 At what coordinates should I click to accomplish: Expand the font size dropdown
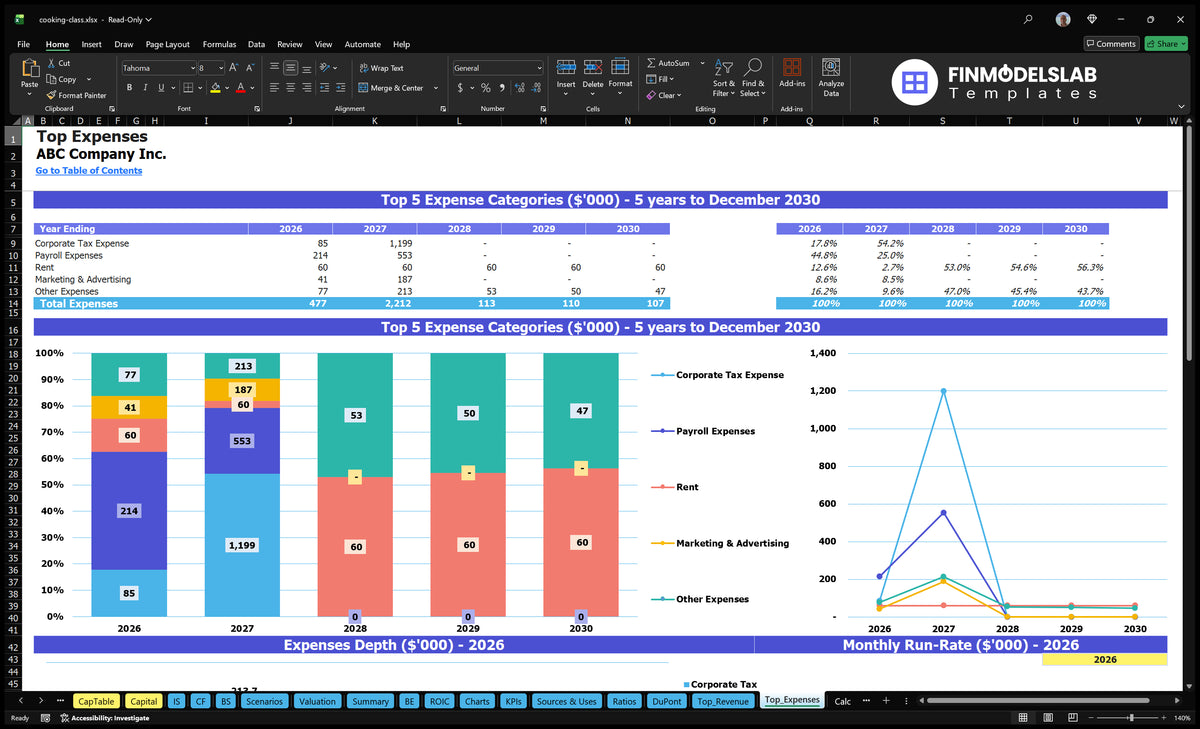tap(219, 68)
